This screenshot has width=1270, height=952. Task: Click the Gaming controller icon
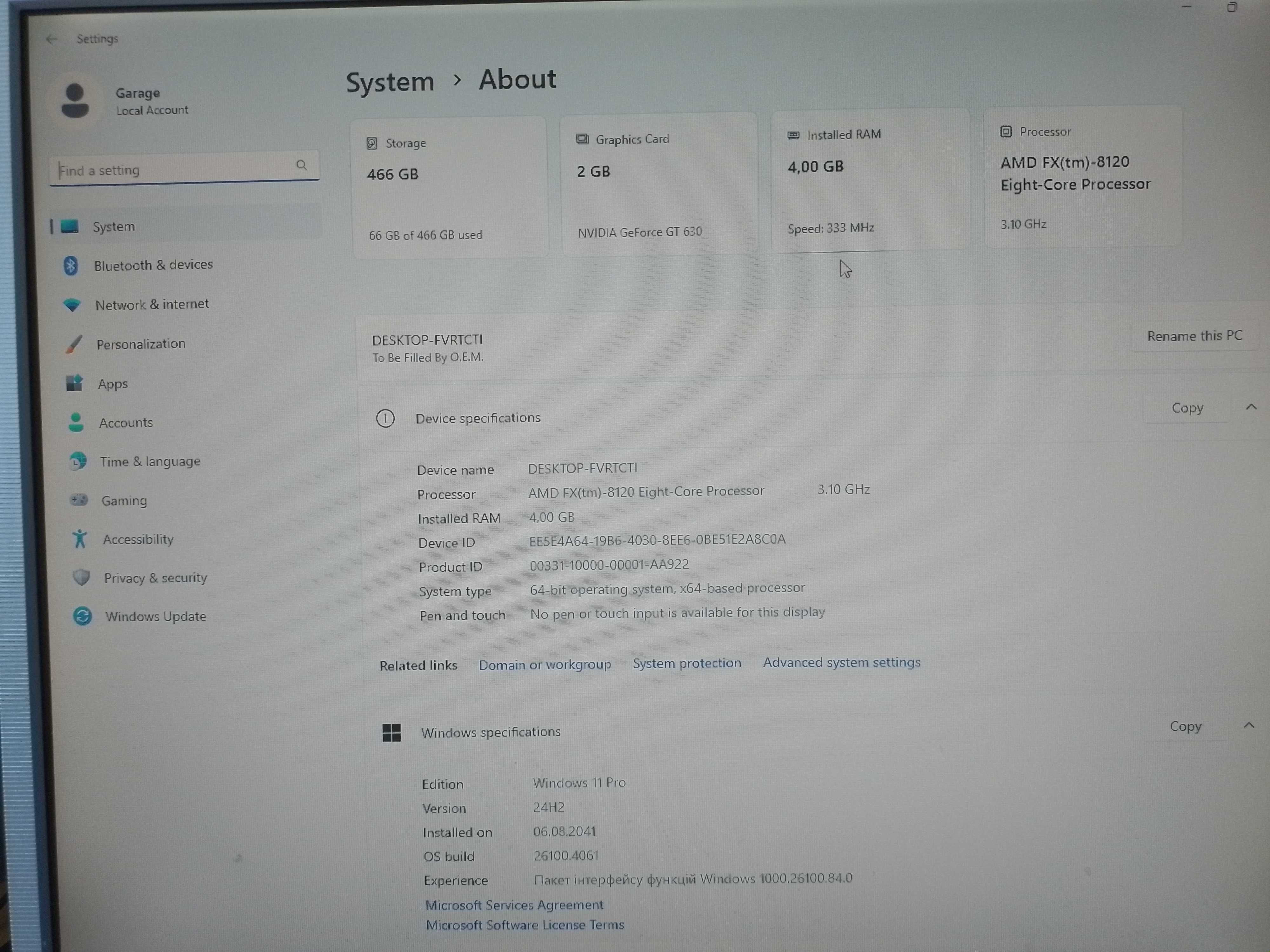click(79, 500)
